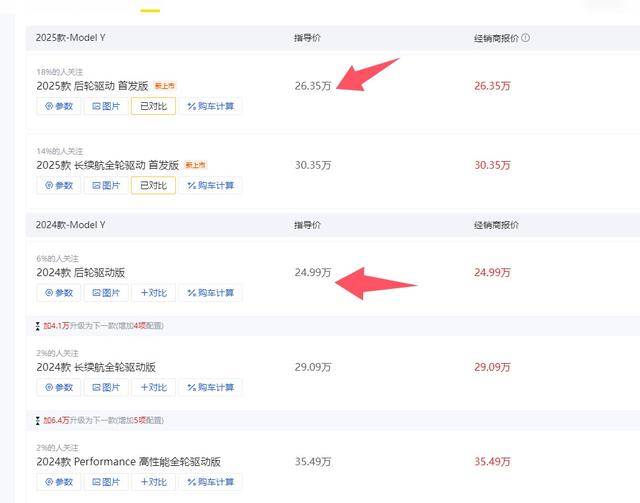The width and height of the screenshot is (640, 503).
Task: View 图片 of 2024款 Performance 高性能全轮驱动版
Action: (x=106, y=482)
